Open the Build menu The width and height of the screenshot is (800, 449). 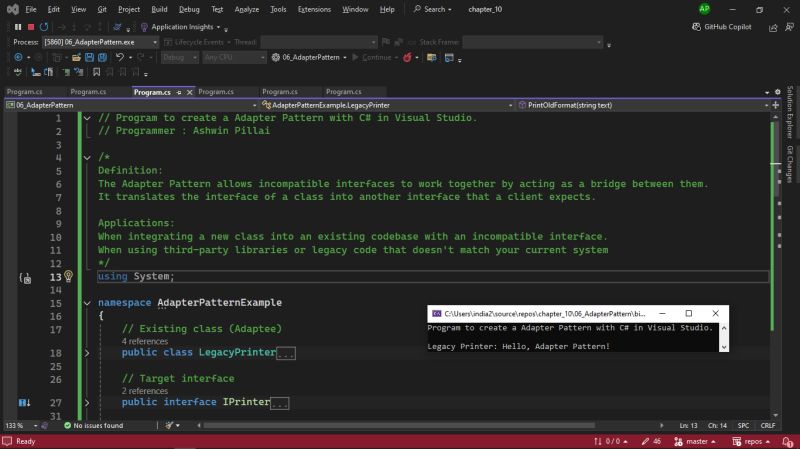tap(159, 9)
